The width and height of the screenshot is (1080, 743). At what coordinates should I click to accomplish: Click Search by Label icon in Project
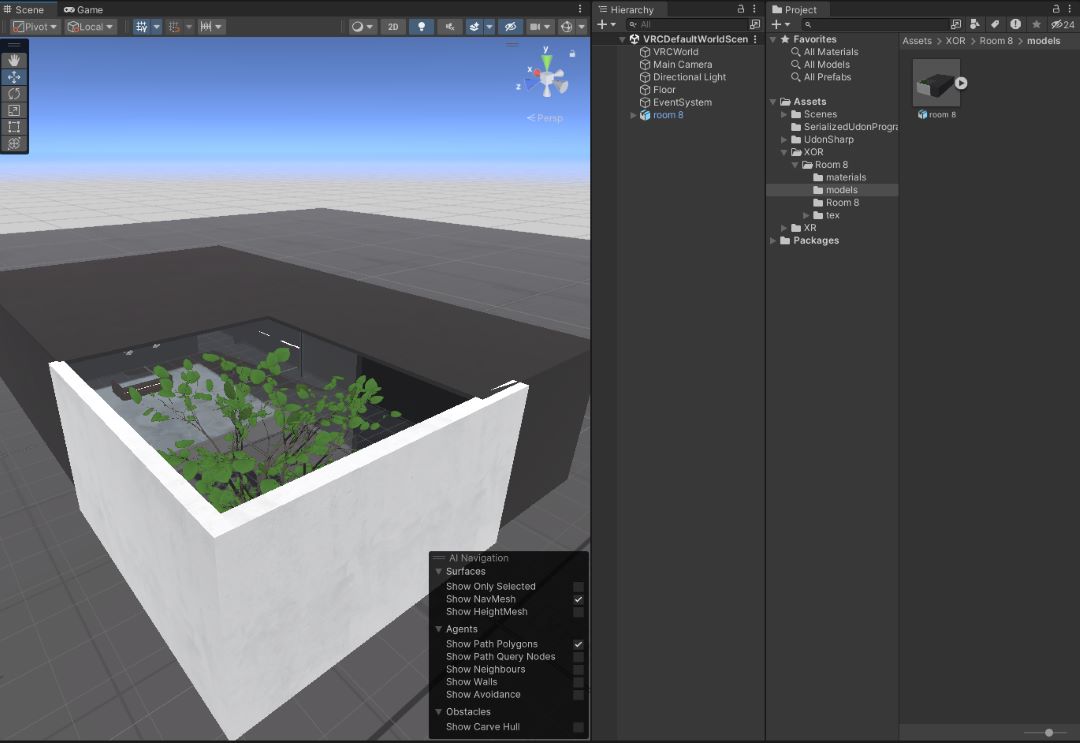(x=995, y=24)
